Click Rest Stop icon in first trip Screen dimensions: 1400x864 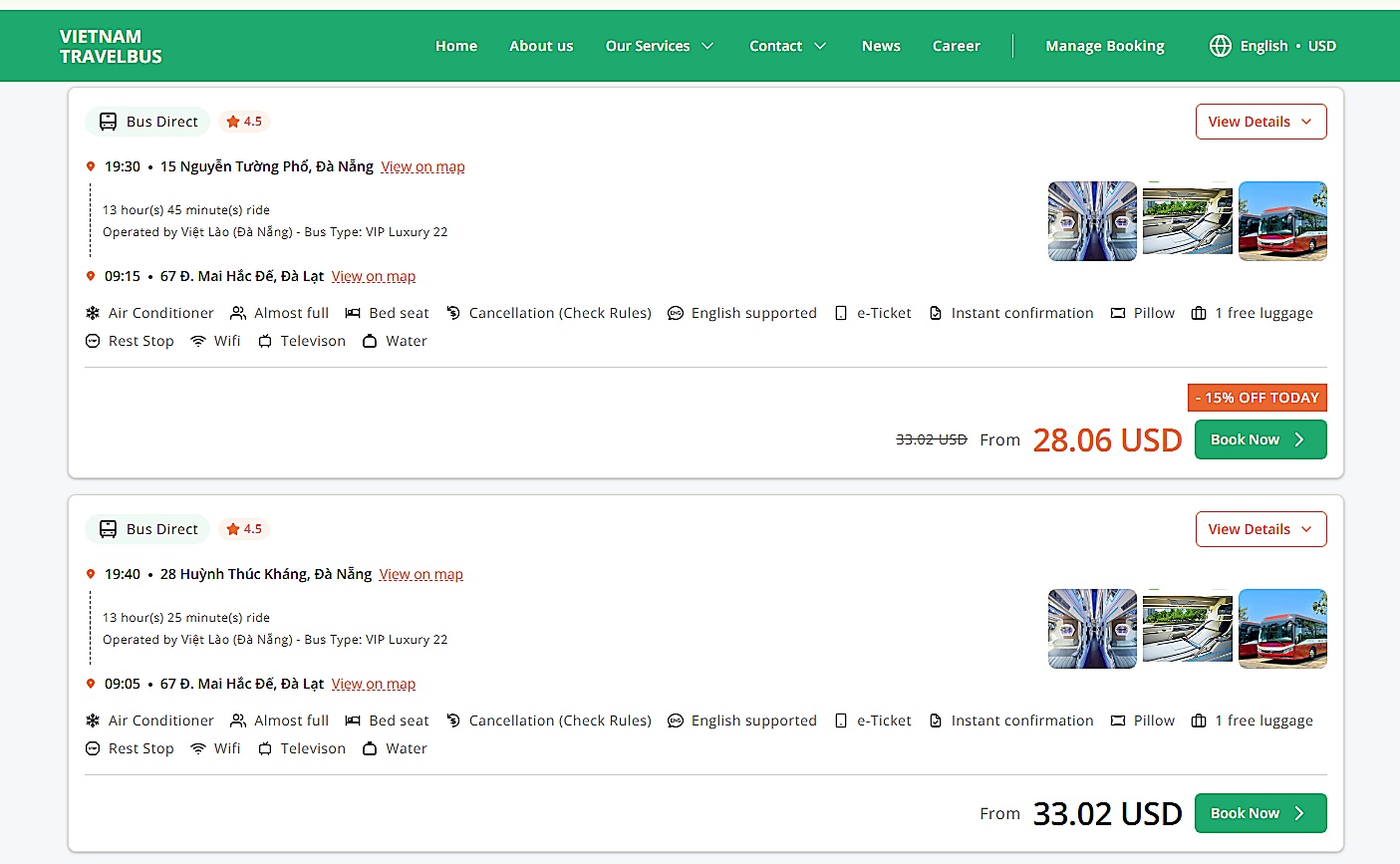(93, 341)
